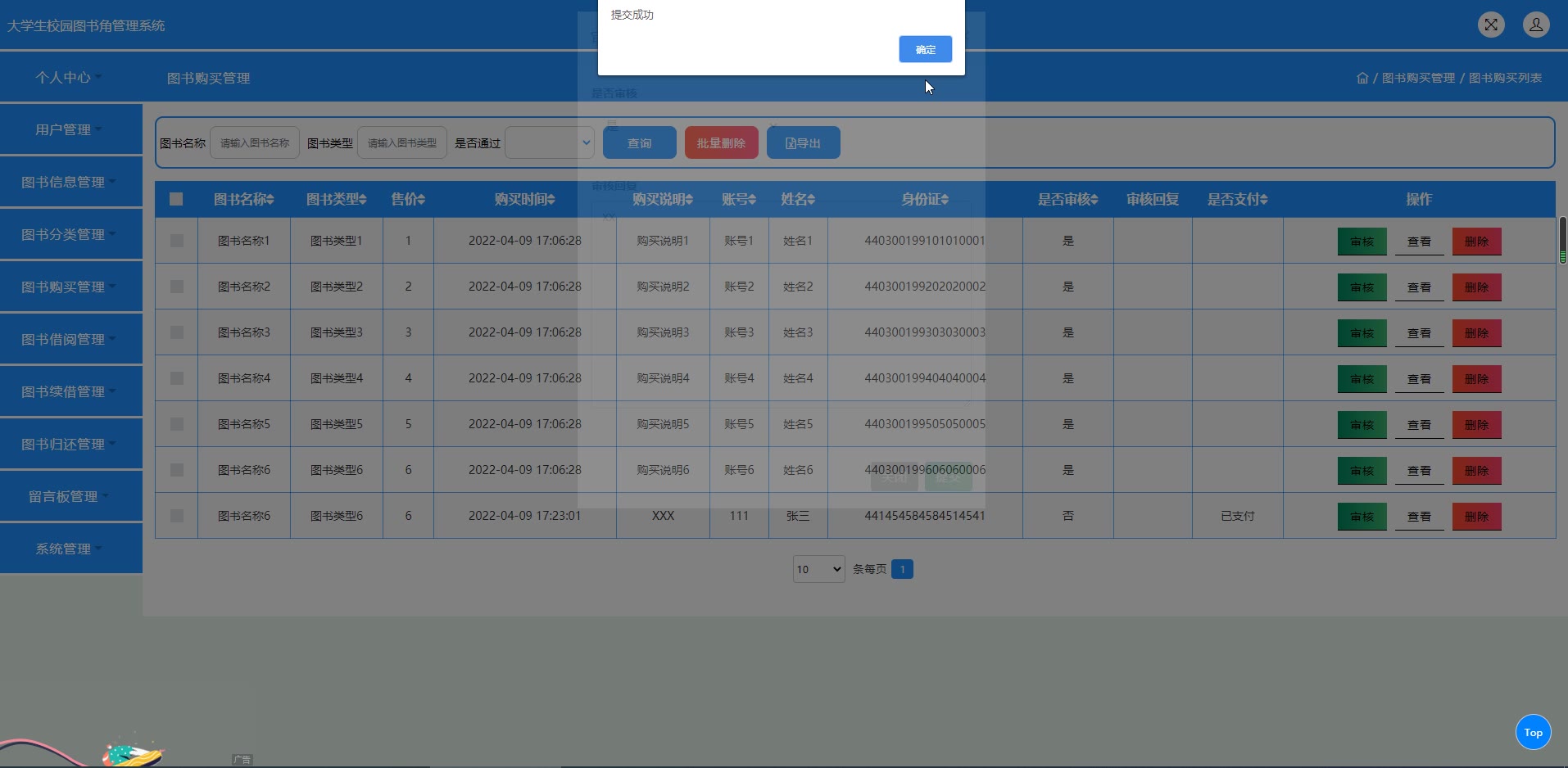Jump to page top with Top button
Viewport: 1568px width, 768px height.
click(1534, 732)
